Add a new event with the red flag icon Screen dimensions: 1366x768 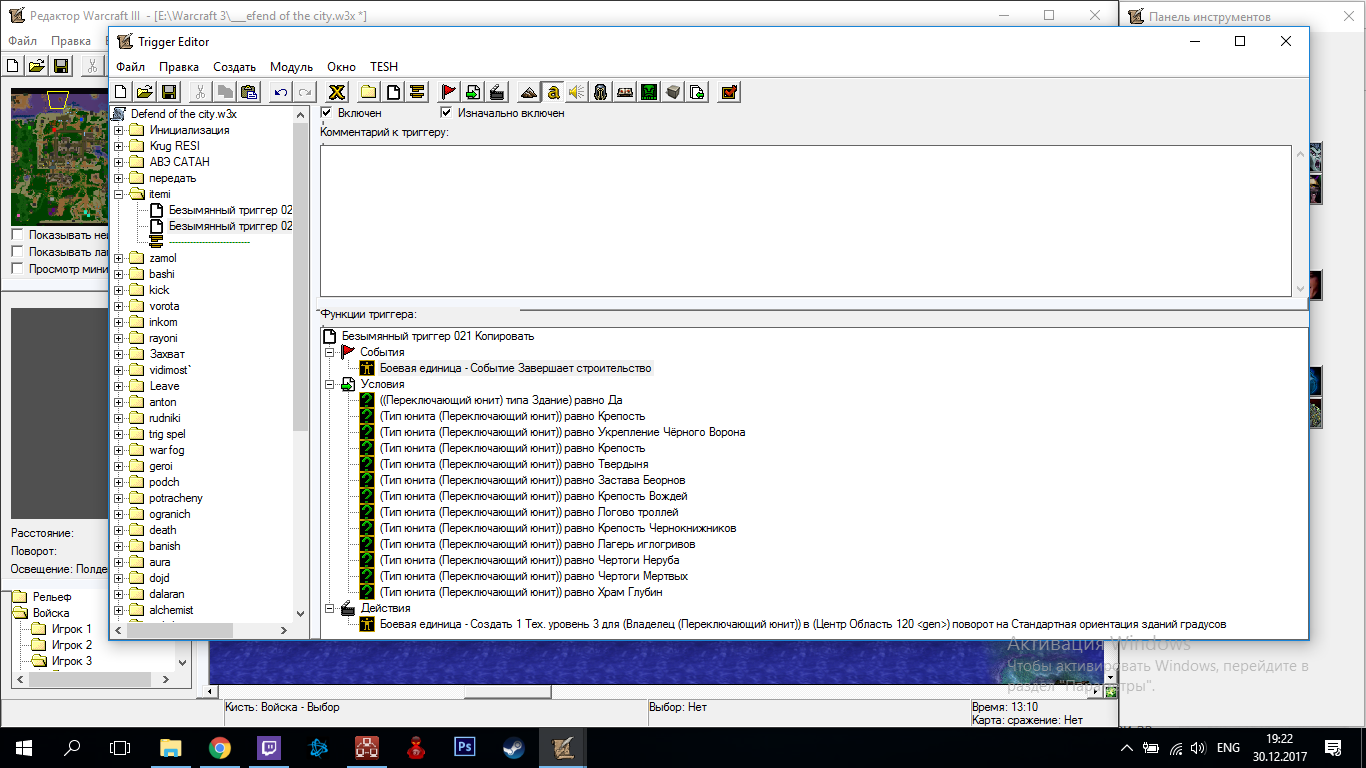point(449,92)
